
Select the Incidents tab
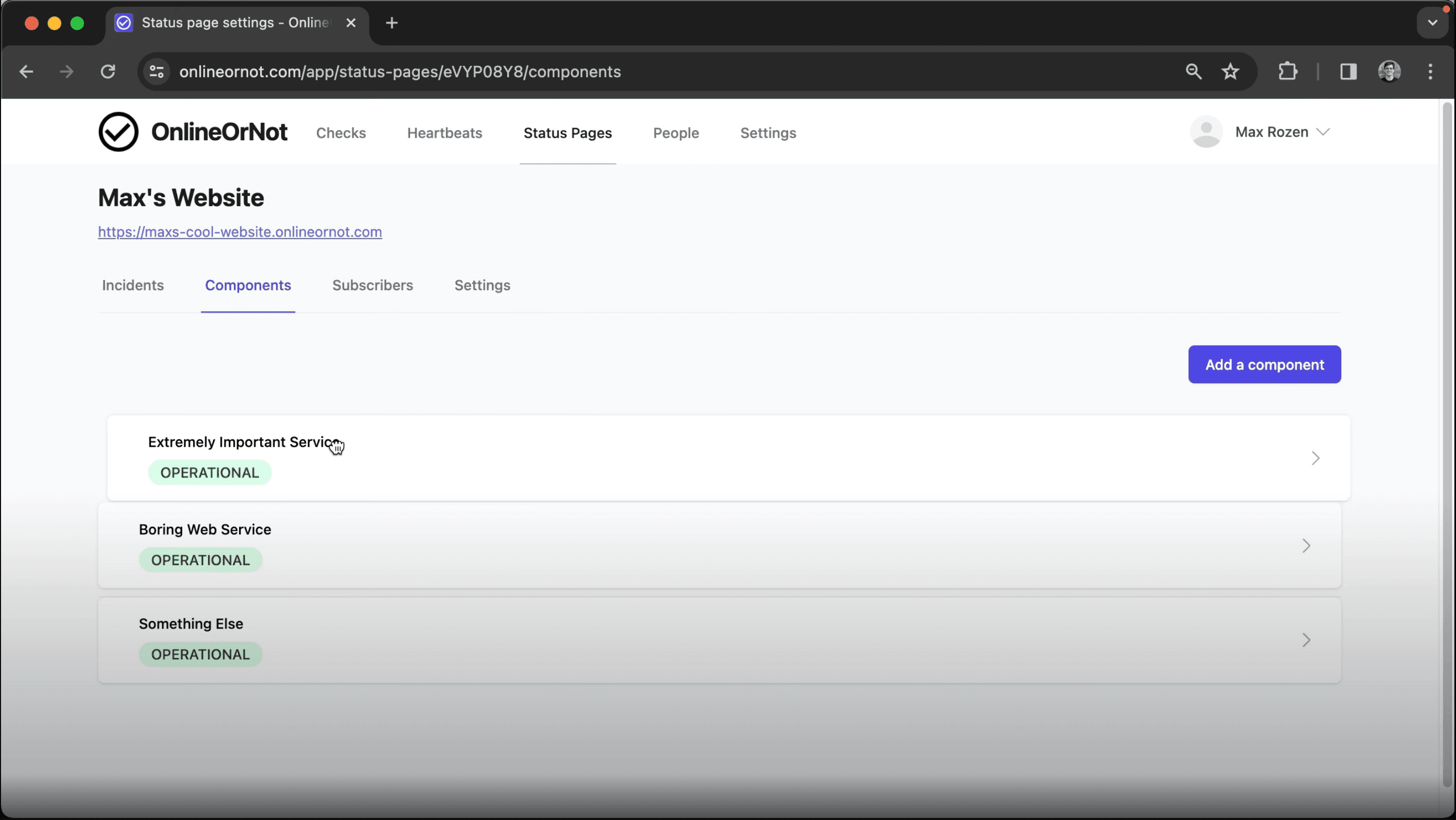132,286
